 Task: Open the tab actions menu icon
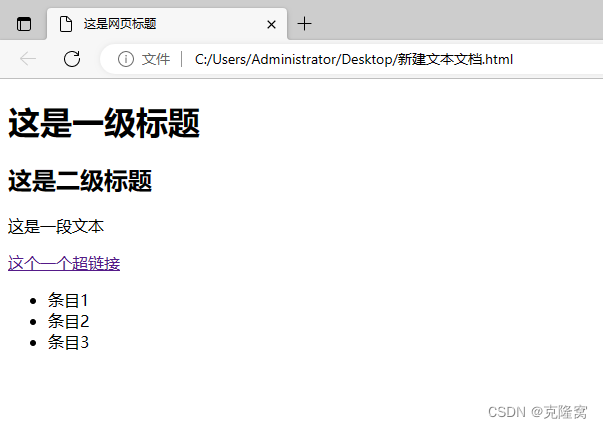coord(24,24)
